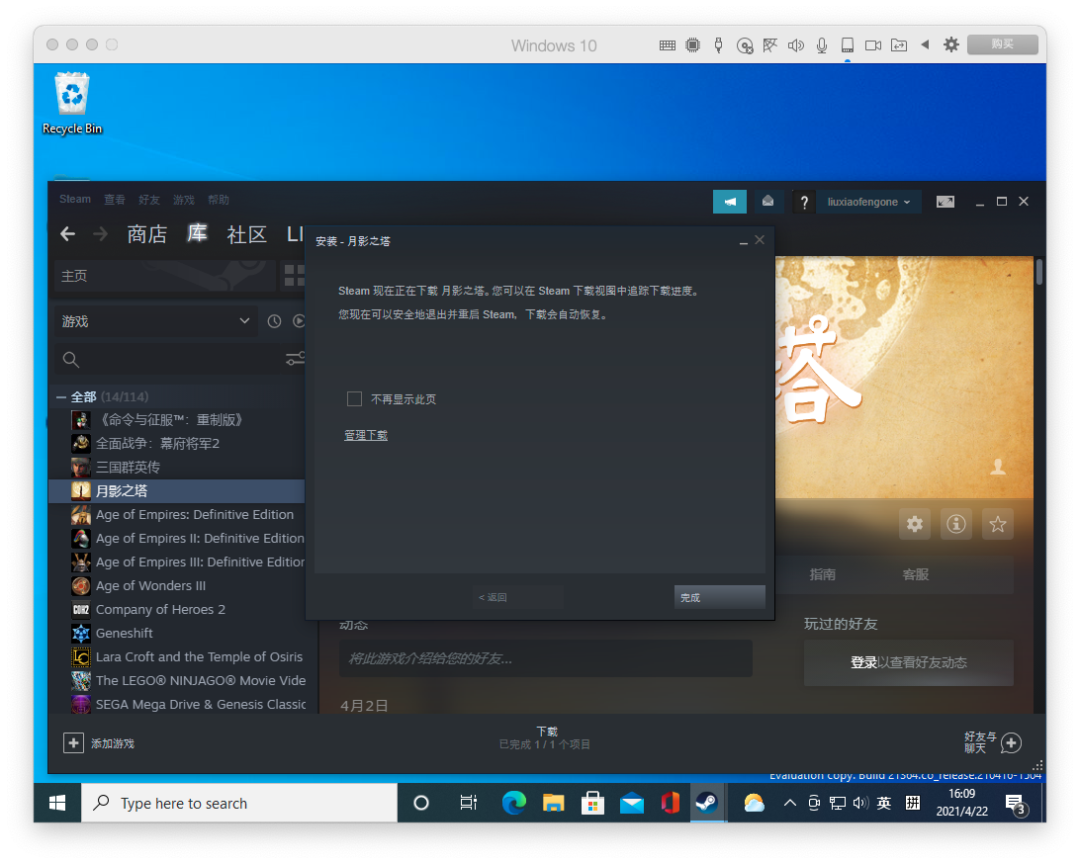Click the game info icon on 月影之塔 page

[x=956, y=524]
